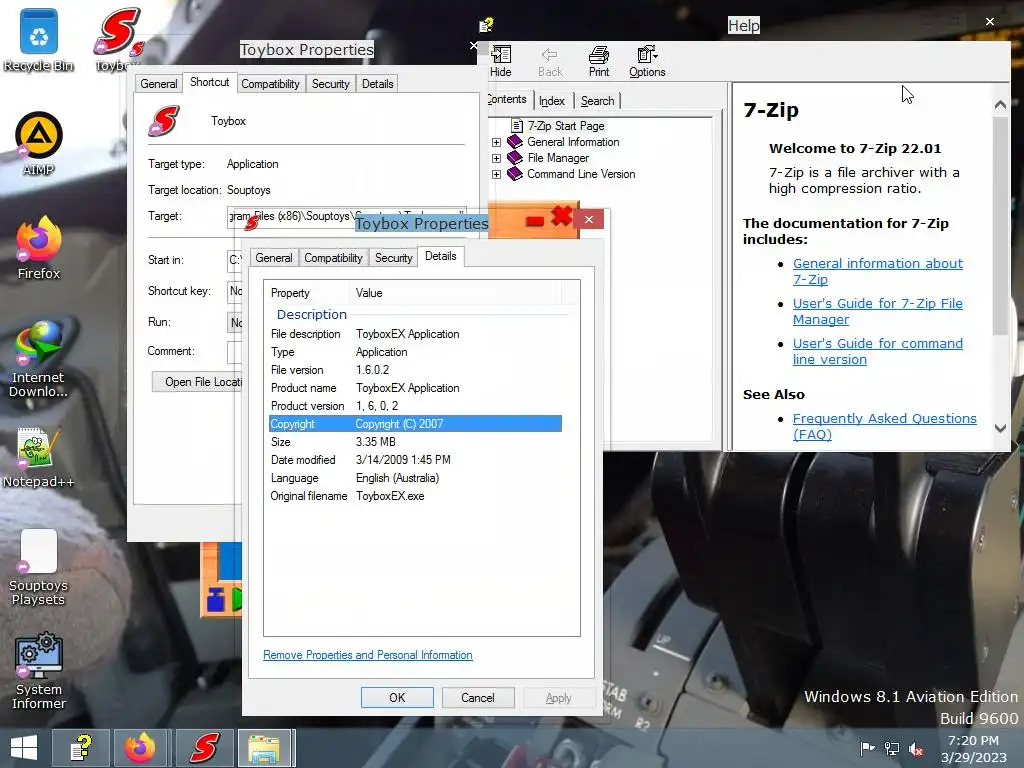This screenshot has height=768, width=1024.
Task: Open Compatibility tab in front Toybox Properties
Action: pos(333,258)
